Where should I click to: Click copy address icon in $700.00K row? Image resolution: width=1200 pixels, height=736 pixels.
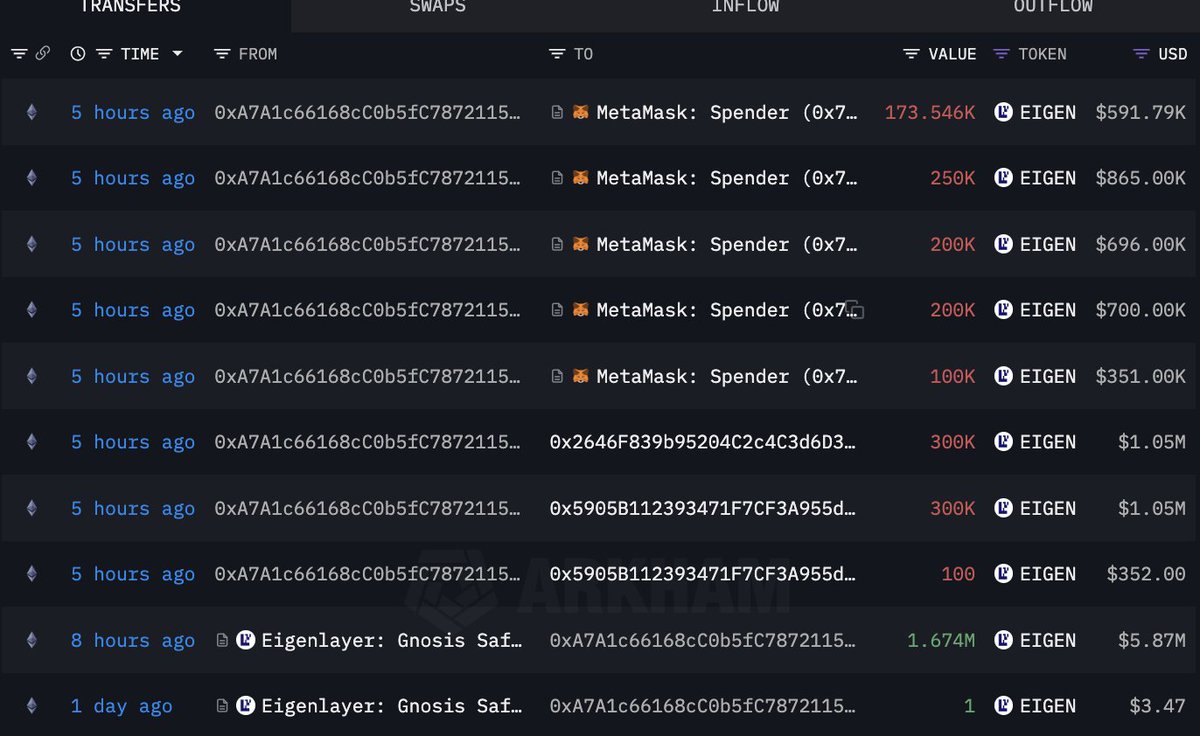click(x=855, y=310)
